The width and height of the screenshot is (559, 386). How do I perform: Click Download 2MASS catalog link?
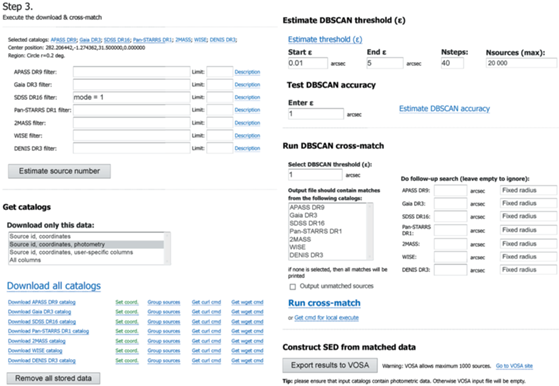pos(37,341)
